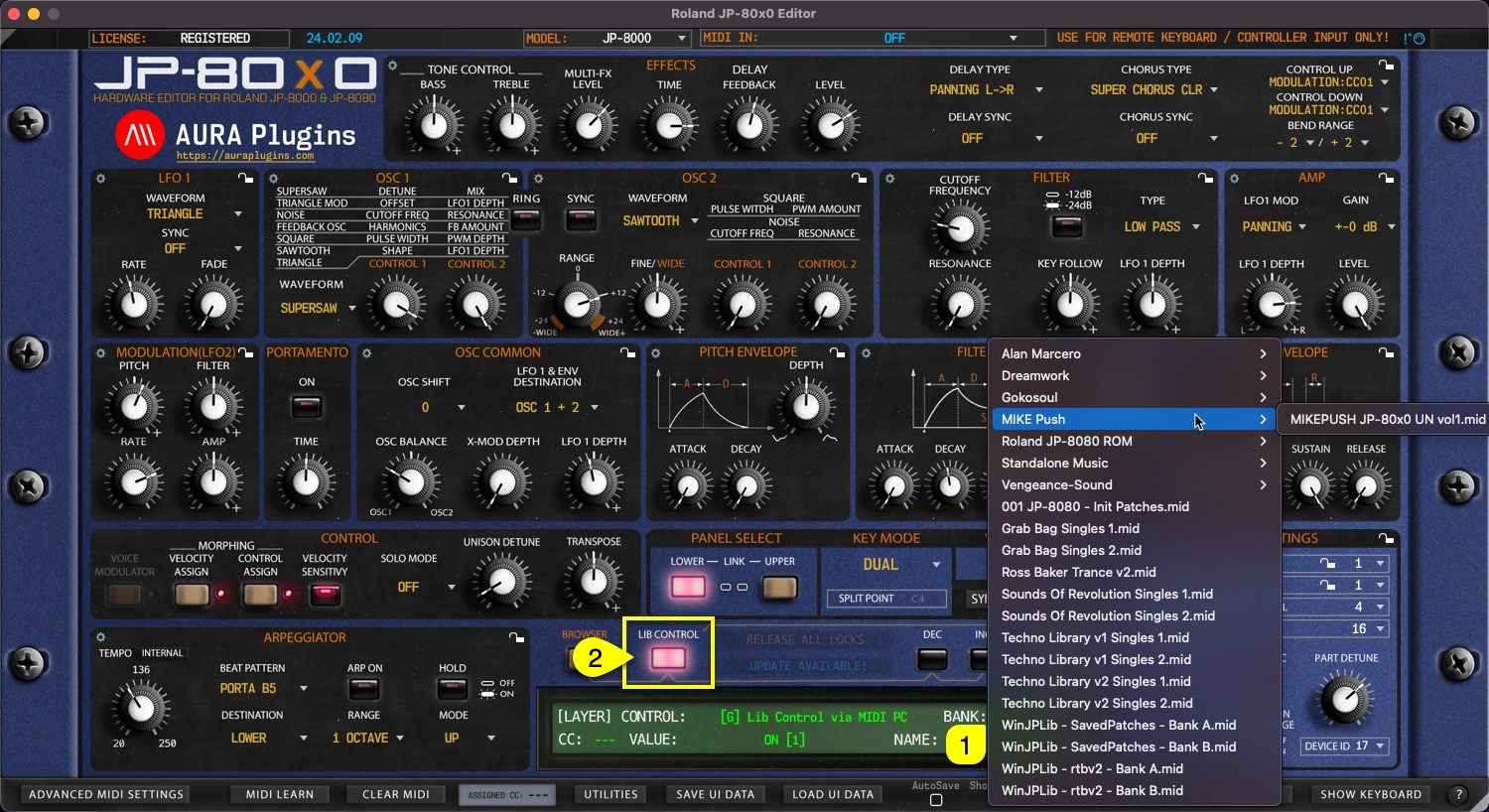The width and height of the screenshot is (1489, 812).
Task: Open the Tone Control gear settings
Action: coord(393,67)
